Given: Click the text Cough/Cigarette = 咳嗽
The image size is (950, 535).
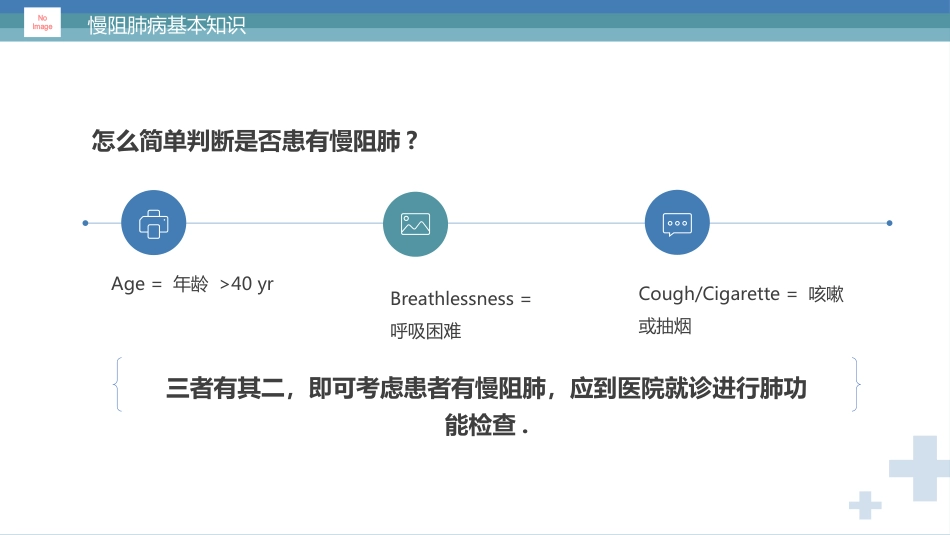Looking at the screenshot, I should point(741,294).
